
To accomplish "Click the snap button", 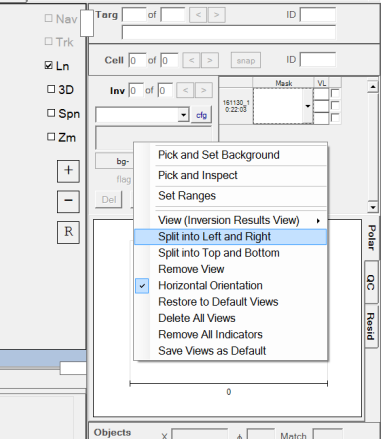I will point(246,60).
